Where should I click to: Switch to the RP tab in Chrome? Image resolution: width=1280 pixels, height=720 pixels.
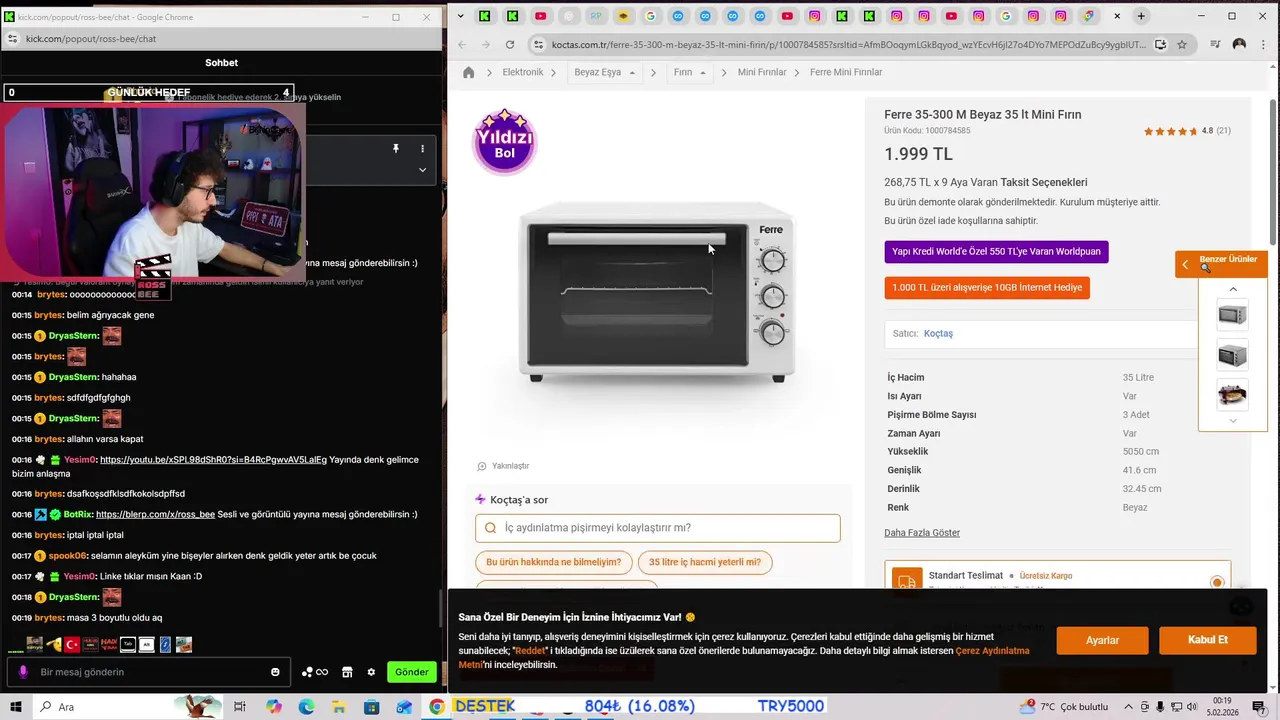pos(596,16)
